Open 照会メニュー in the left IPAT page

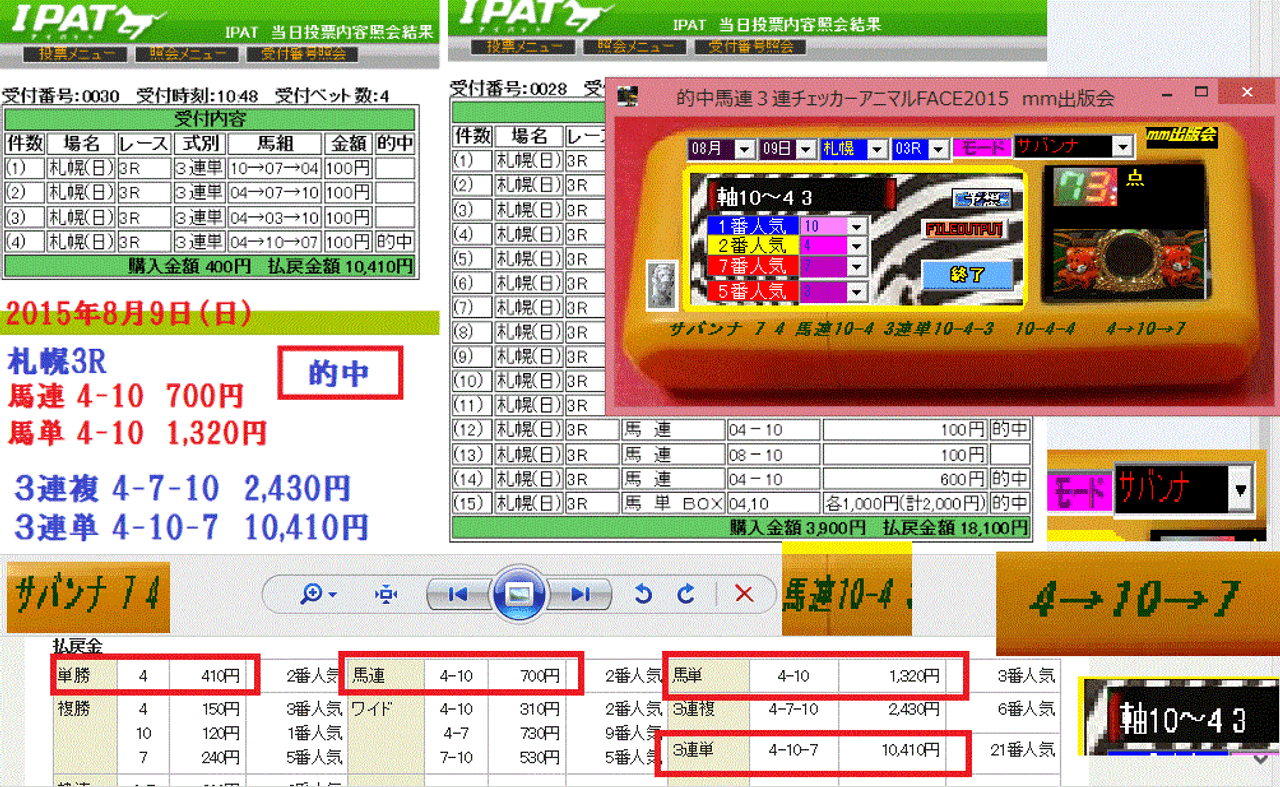pos(187,54)
